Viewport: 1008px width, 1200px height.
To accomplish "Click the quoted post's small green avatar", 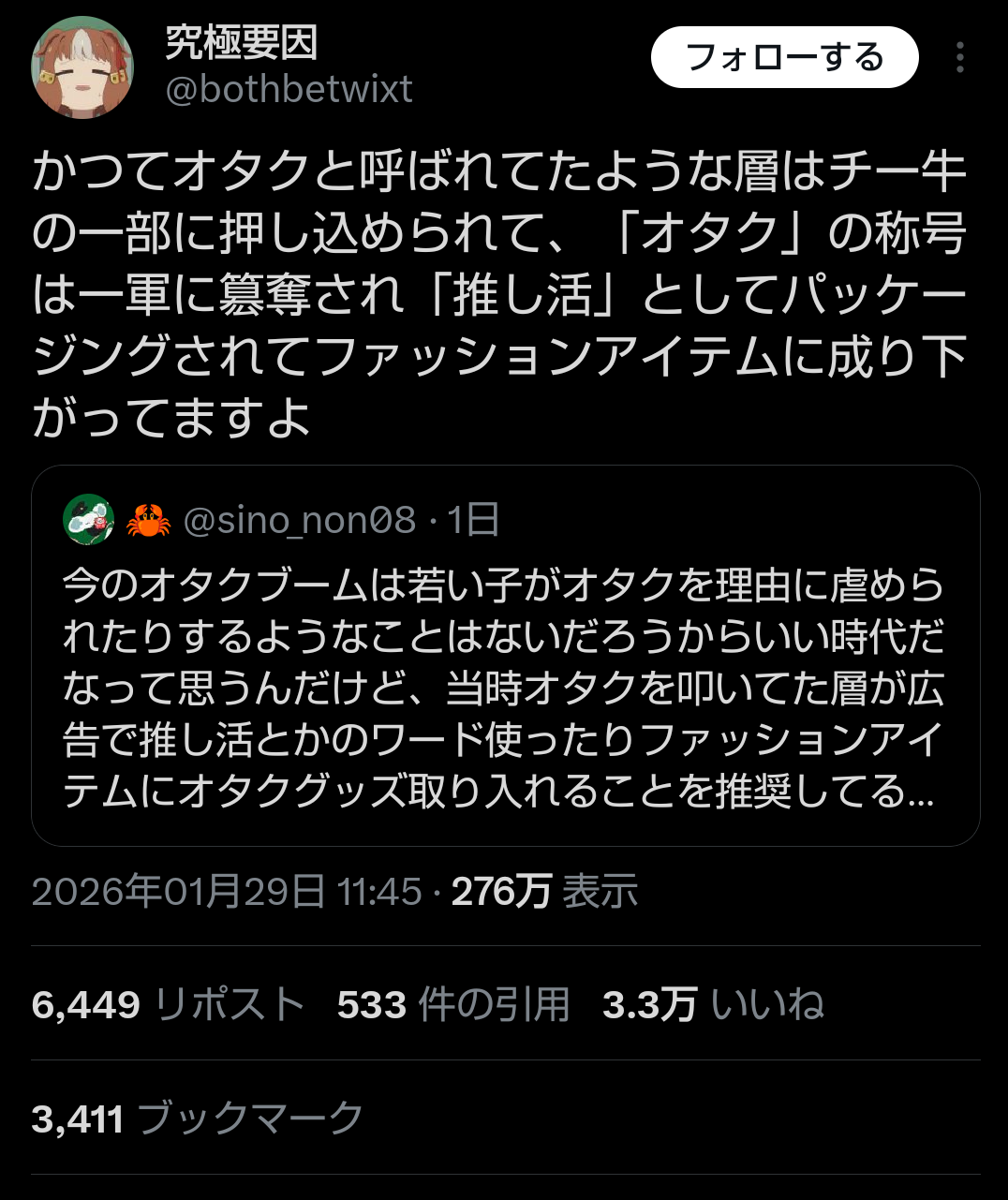I will pos(88,519).
